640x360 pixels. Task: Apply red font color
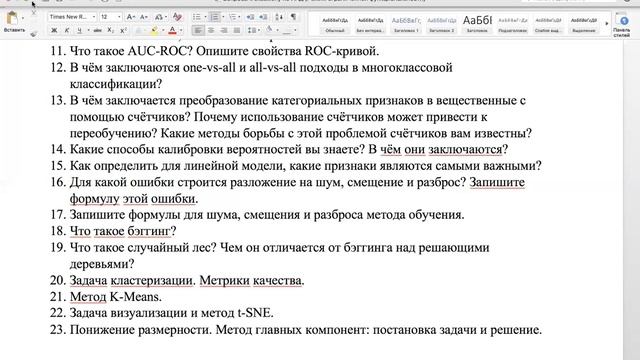(x=172, y=31)
